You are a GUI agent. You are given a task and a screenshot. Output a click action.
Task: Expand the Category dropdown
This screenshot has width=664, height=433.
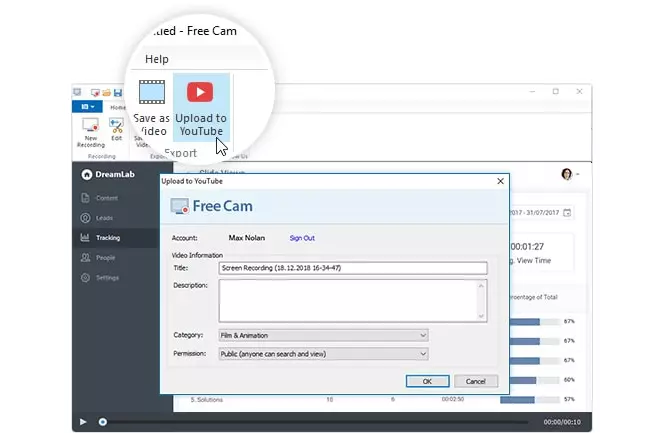(324, 335)
